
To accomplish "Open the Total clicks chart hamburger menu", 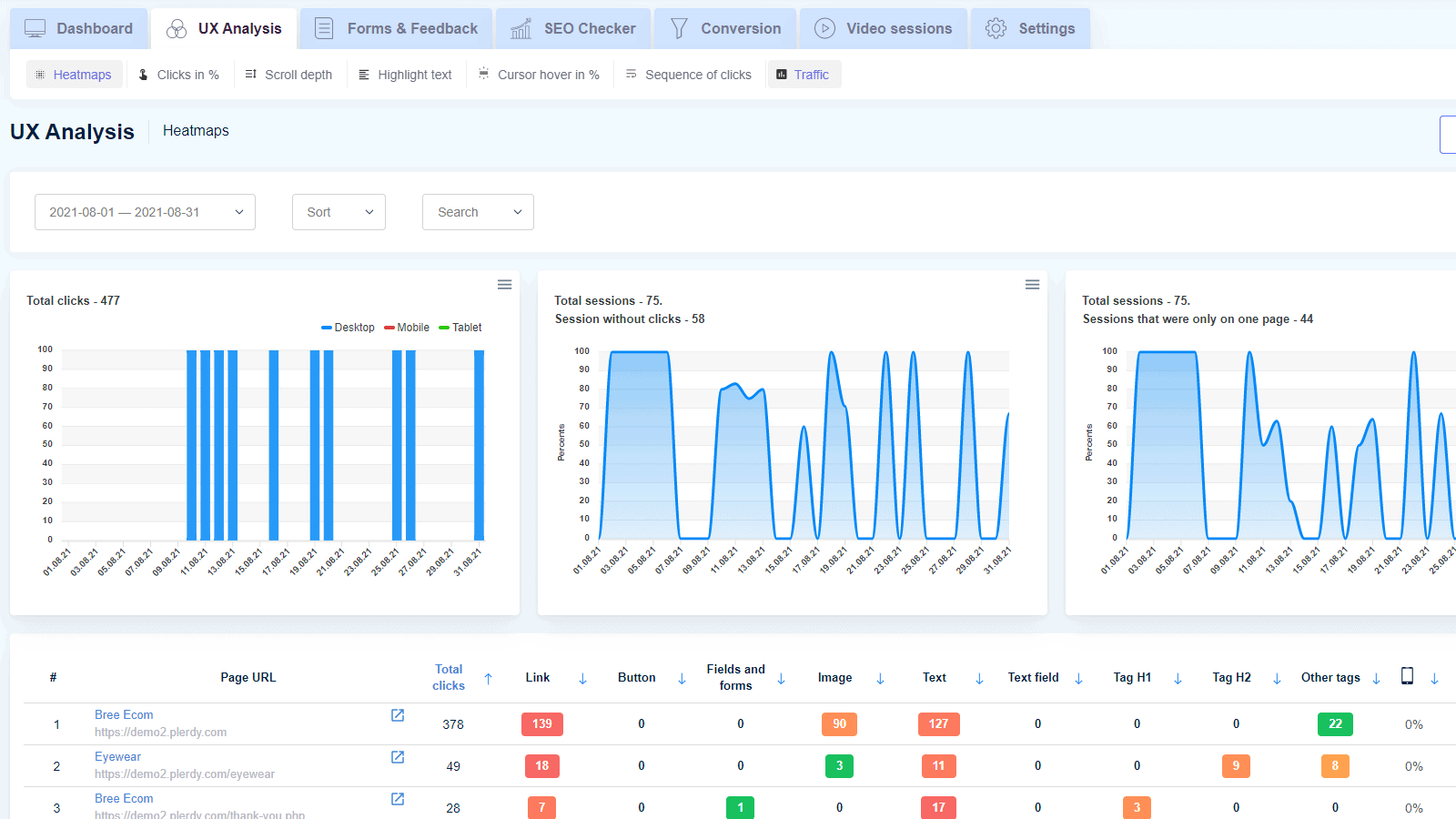I will 504,284.
